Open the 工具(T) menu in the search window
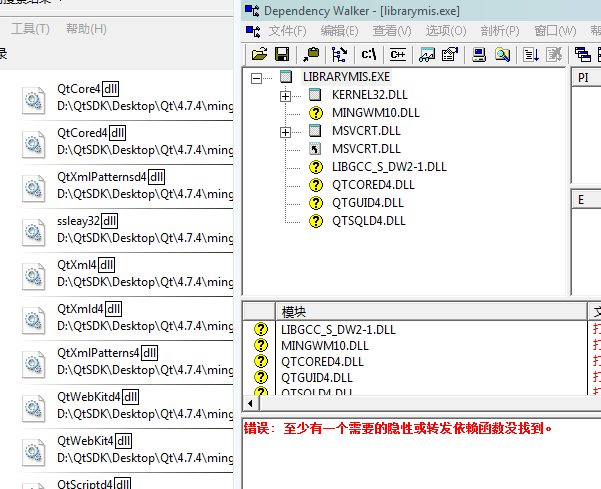 [30, 29]
